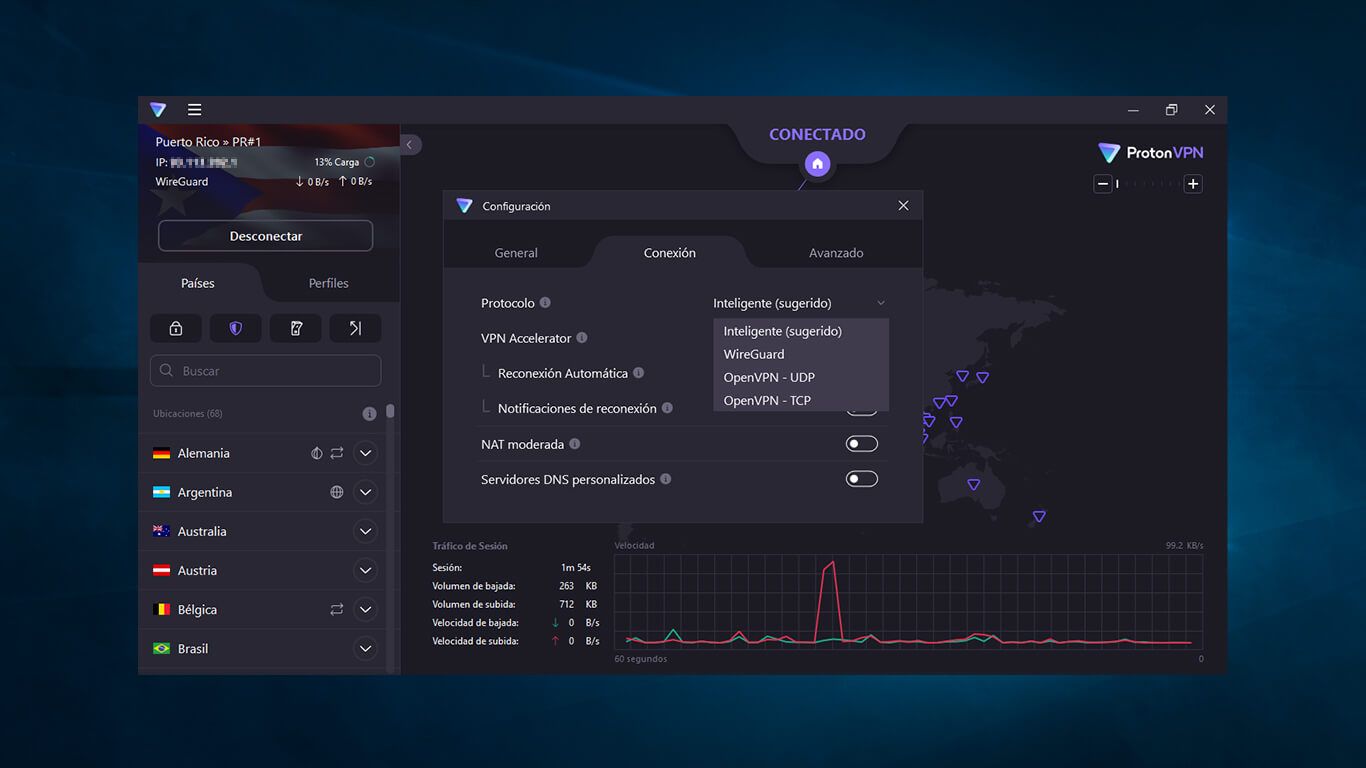Switch to the General tab
This screenshot has width=1366, height=768.
click(516, 253)
